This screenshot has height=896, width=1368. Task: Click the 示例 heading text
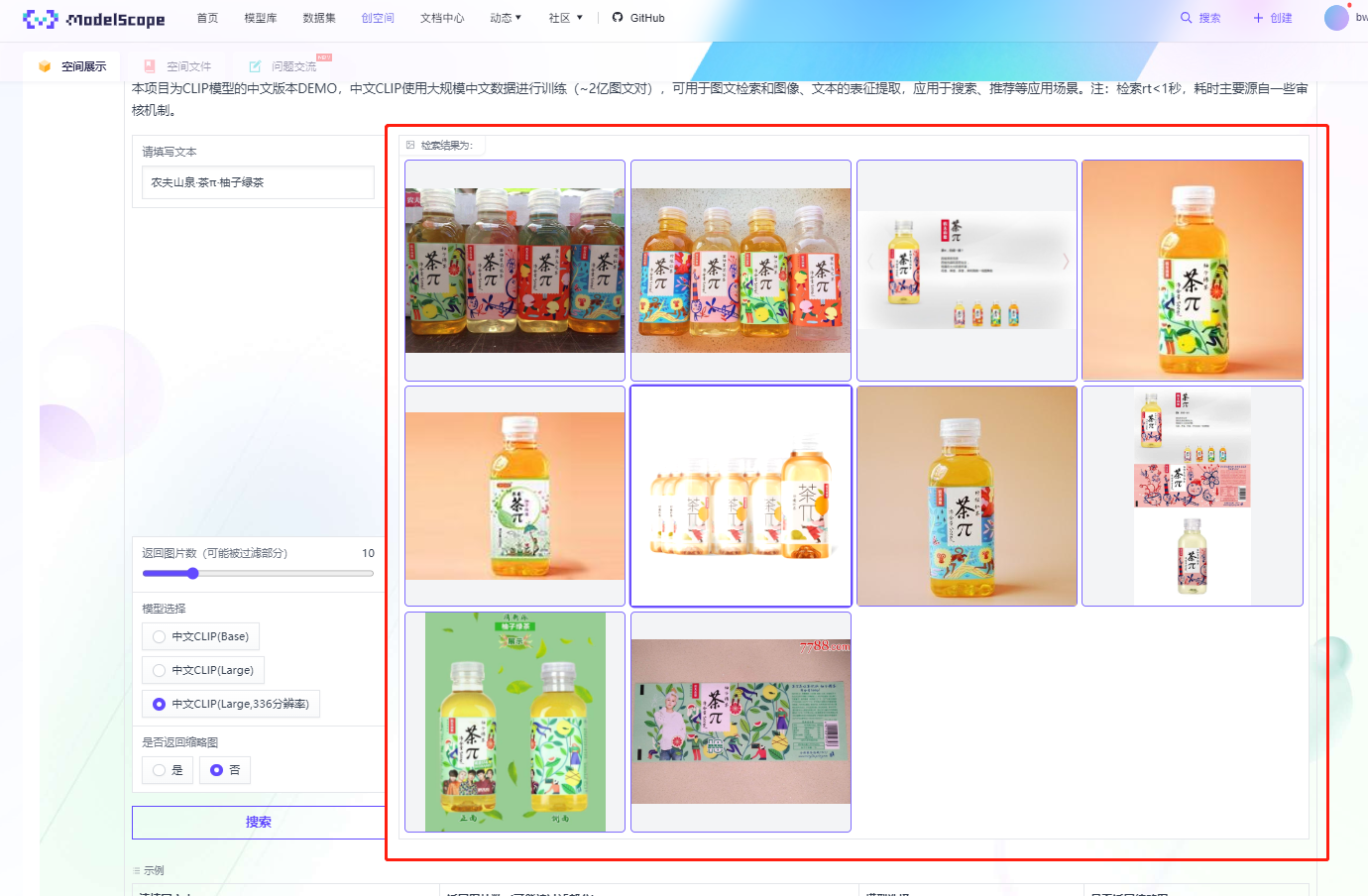pos(154,870)
